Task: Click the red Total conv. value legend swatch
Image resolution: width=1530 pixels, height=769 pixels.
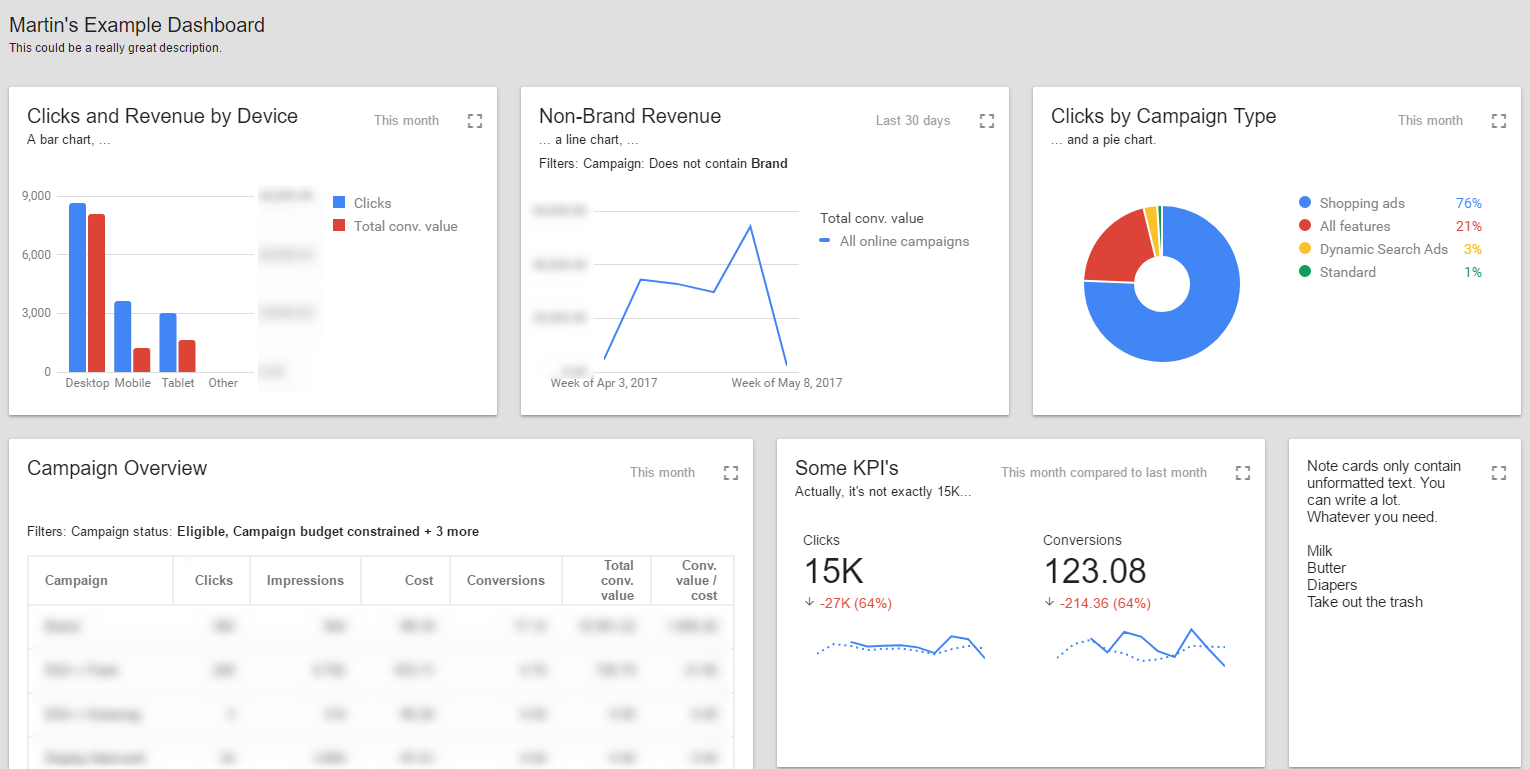Action: (339, 226)
